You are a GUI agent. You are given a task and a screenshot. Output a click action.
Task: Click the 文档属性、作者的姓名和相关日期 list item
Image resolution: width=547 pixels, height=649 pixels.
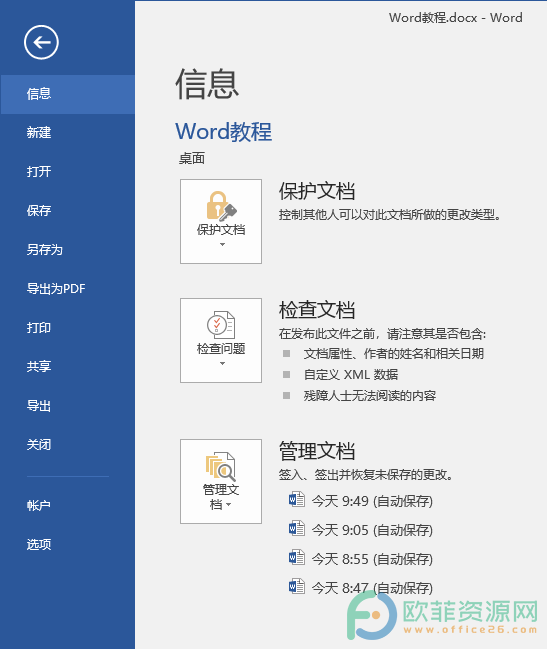pos(393,353)
